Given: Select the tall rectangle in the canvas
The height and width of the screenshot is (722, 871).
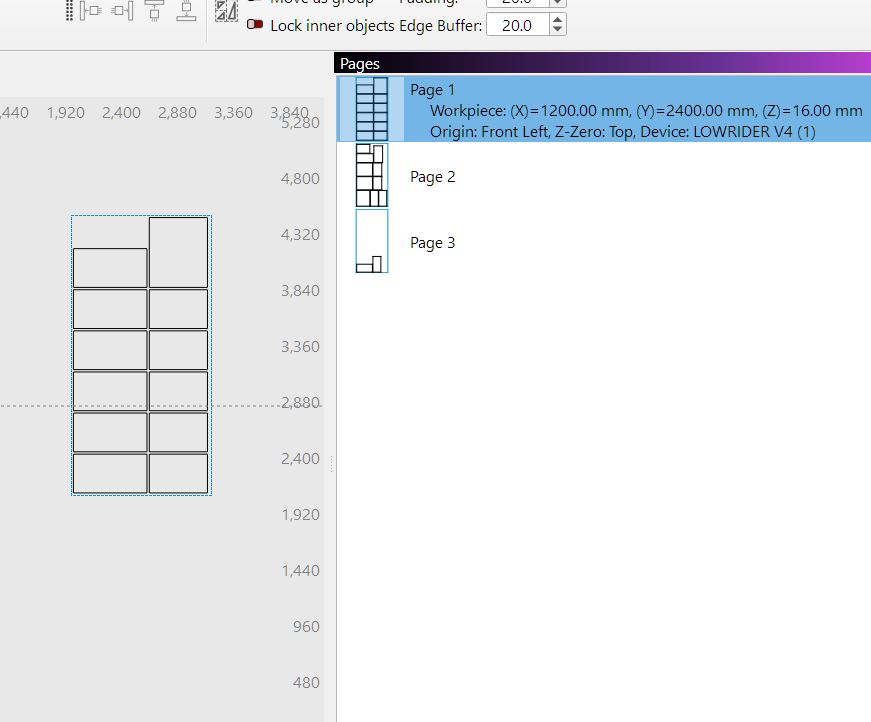Looking at the screenshot, I should click(x=178, y=252).
